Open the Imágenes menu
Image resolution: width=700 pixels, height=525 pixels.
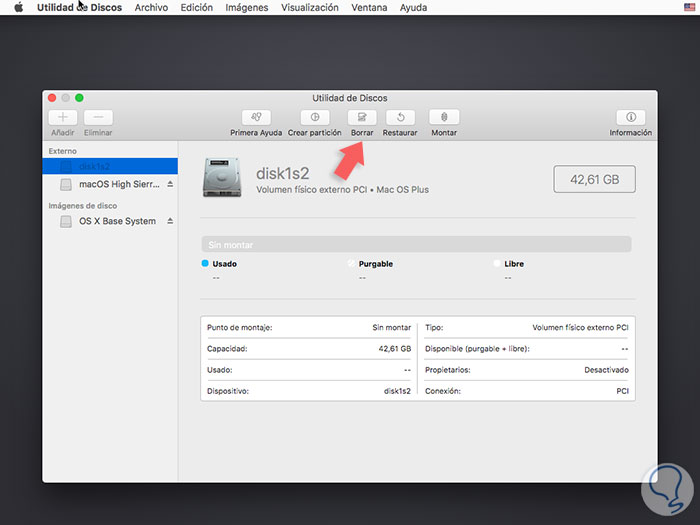[x=247, y=8]
